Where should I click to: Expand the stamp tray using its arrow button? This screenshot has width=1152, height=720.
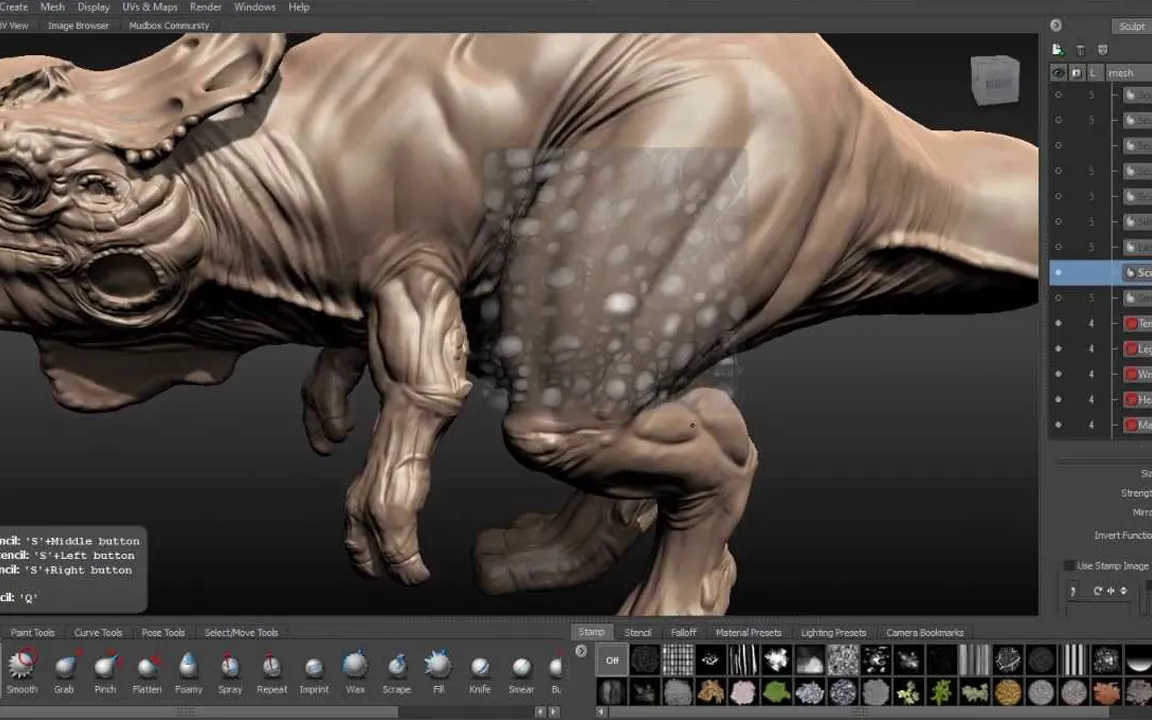click(581, 651)
